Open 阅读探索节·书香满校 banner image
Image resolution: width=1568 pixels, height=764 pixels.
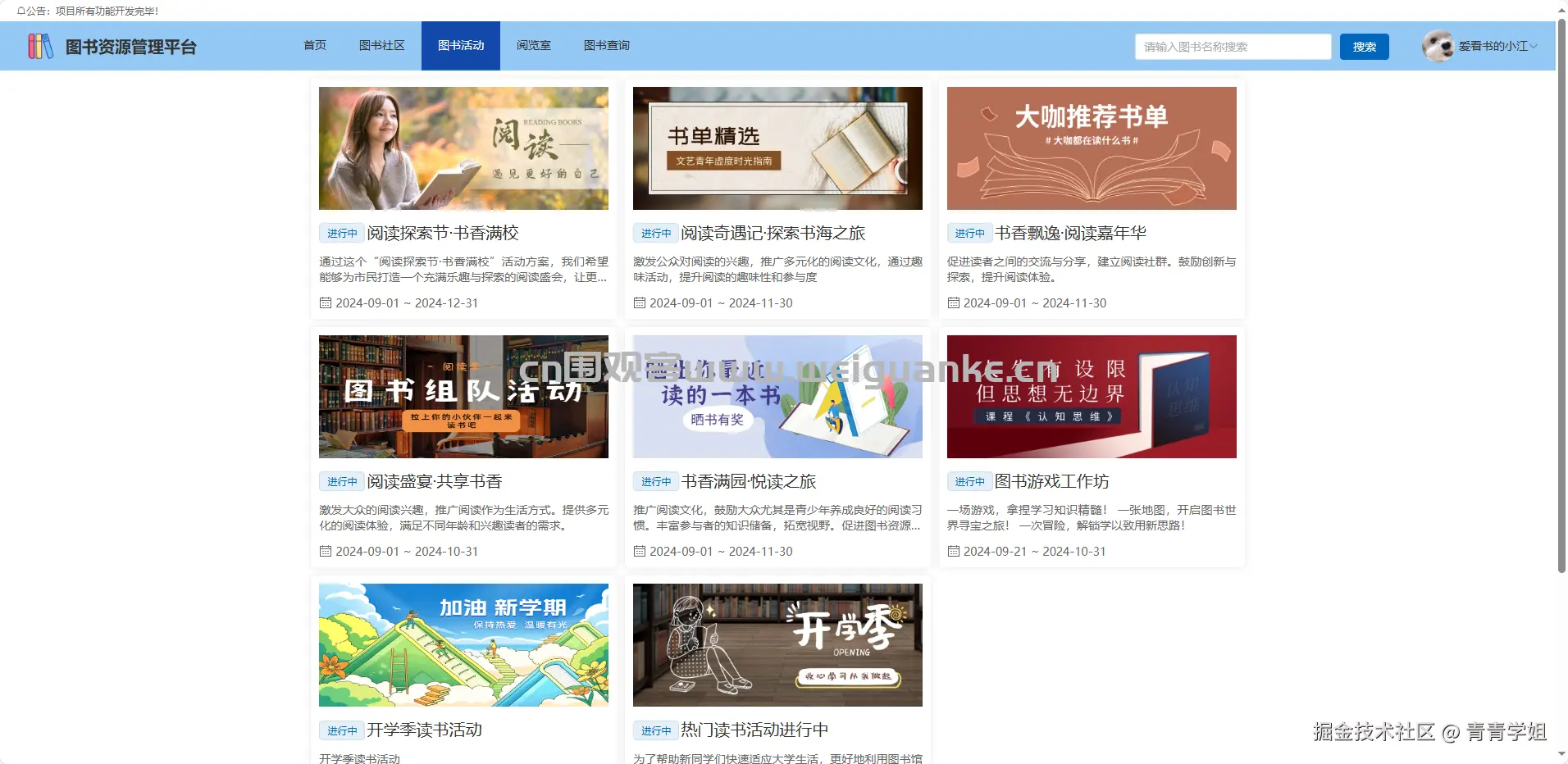(x=463, y=148)
